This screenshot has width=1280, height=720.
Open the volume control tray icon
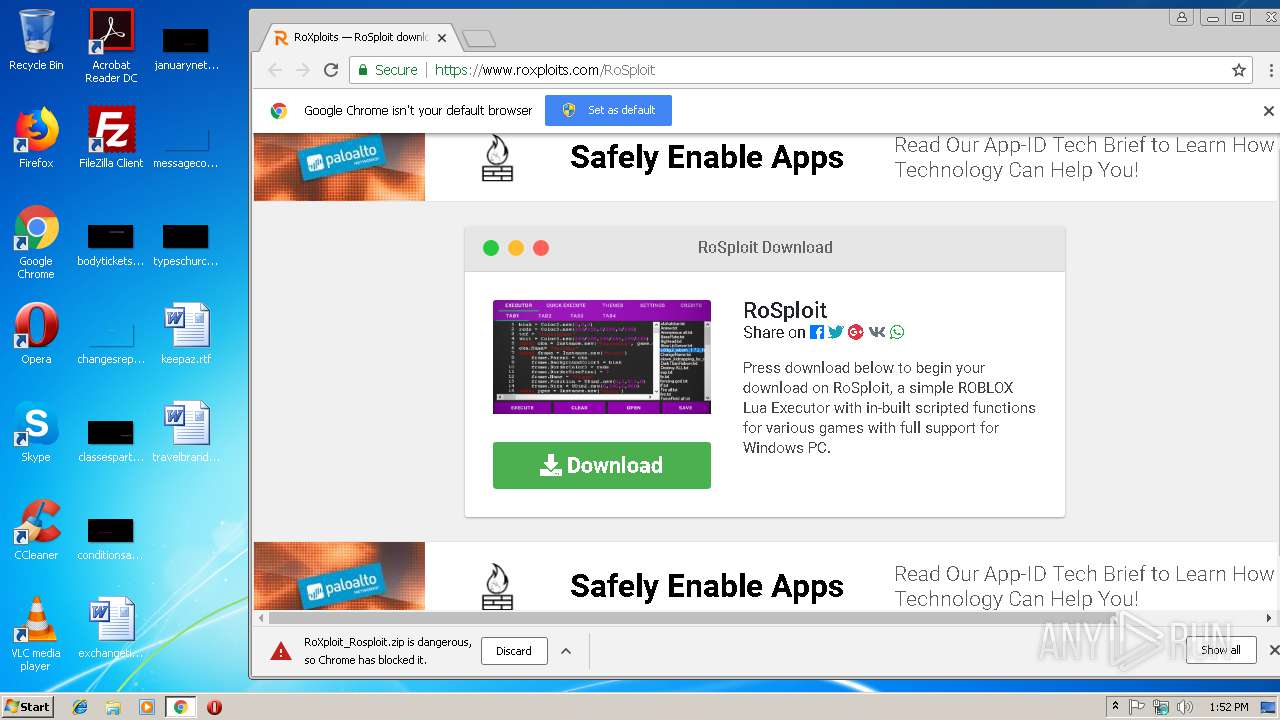pyautogui.click(x=1185, y=707)
